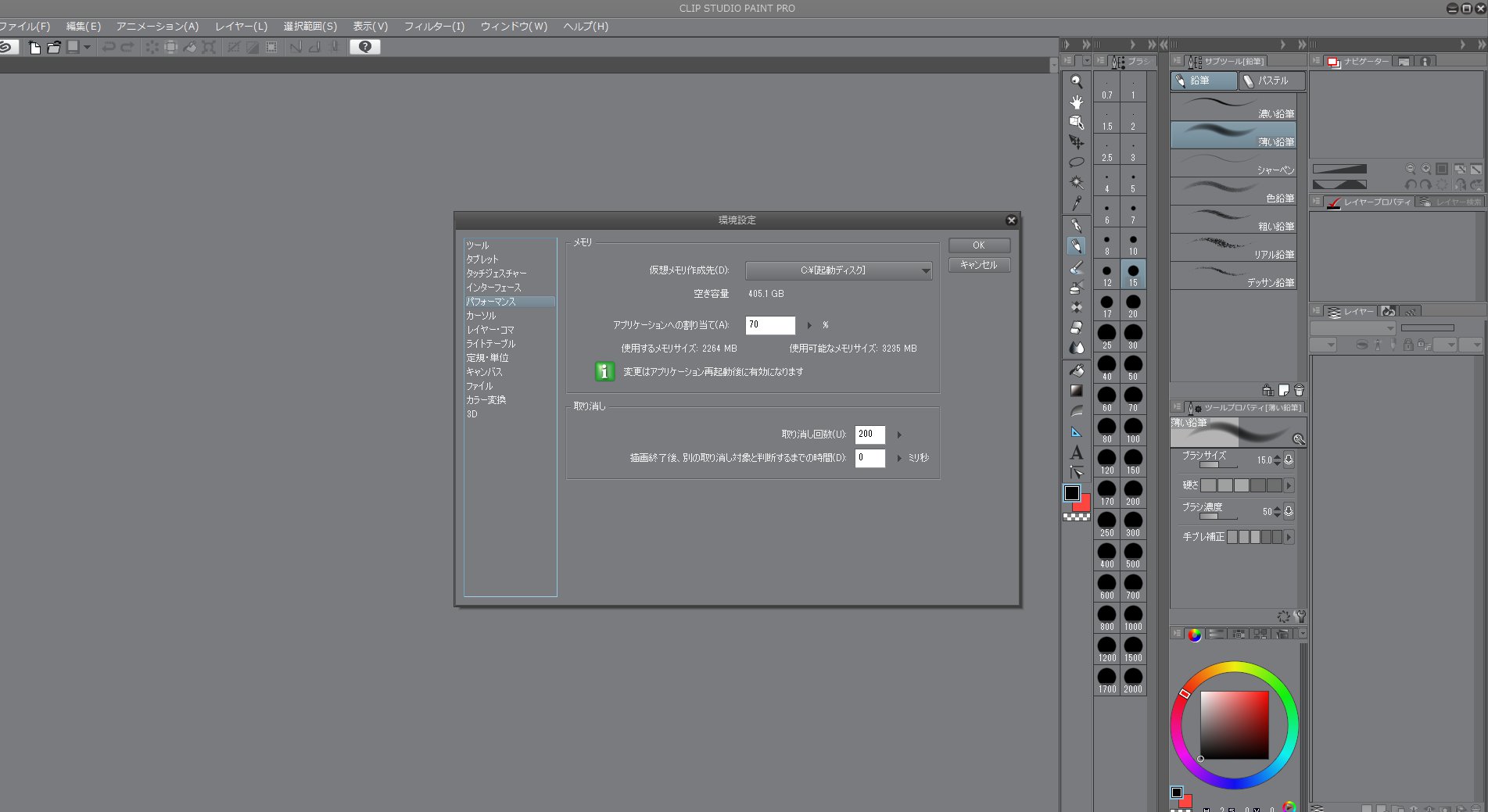Click the New file icon in toolbar
Image resolution: width=1488 pixels, height=812 pixels.
(34, 47)
